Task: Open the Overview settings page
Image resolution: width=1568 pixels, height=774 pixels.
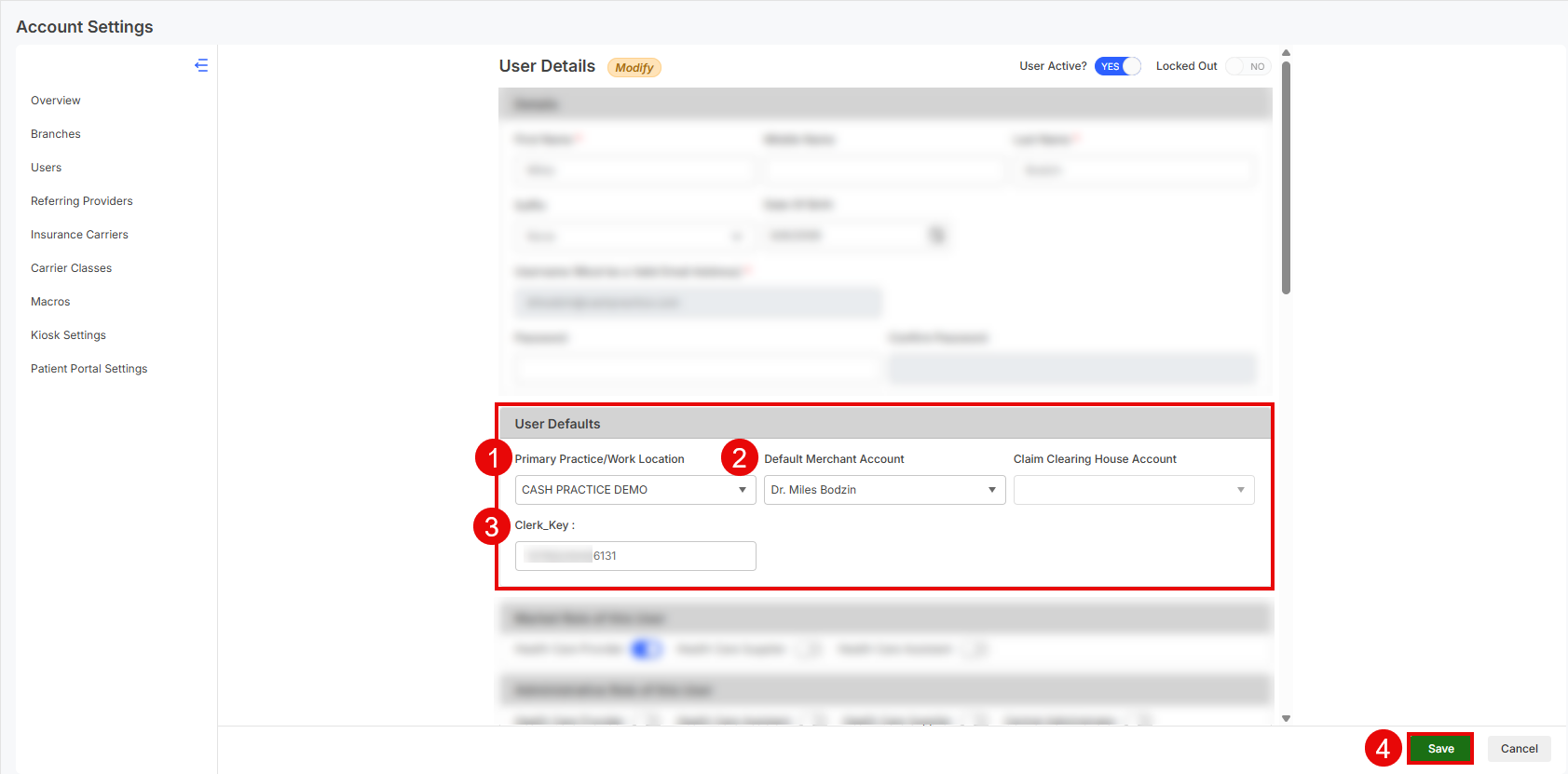Action: (56, 101)
